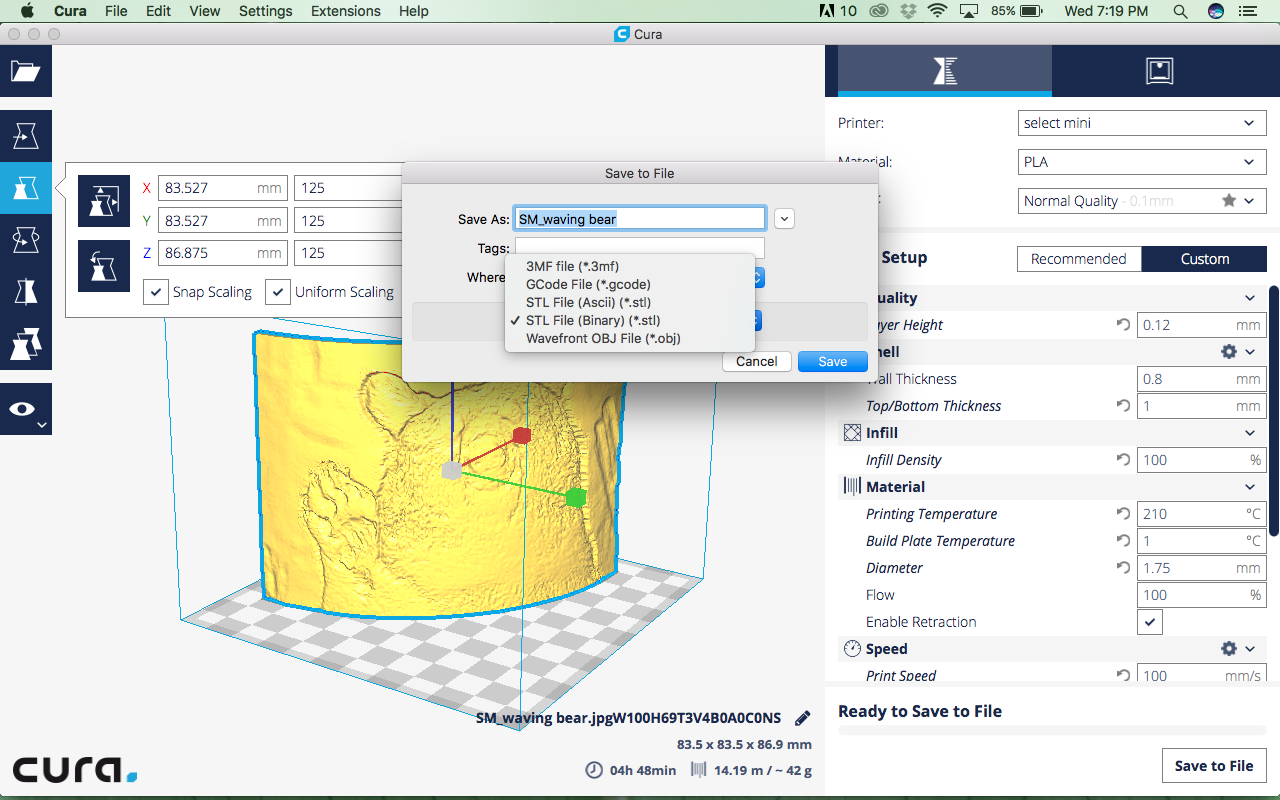Collapse the Shell section chevron
This screenshot has width=1280, height=800.
coord(1250,352)
